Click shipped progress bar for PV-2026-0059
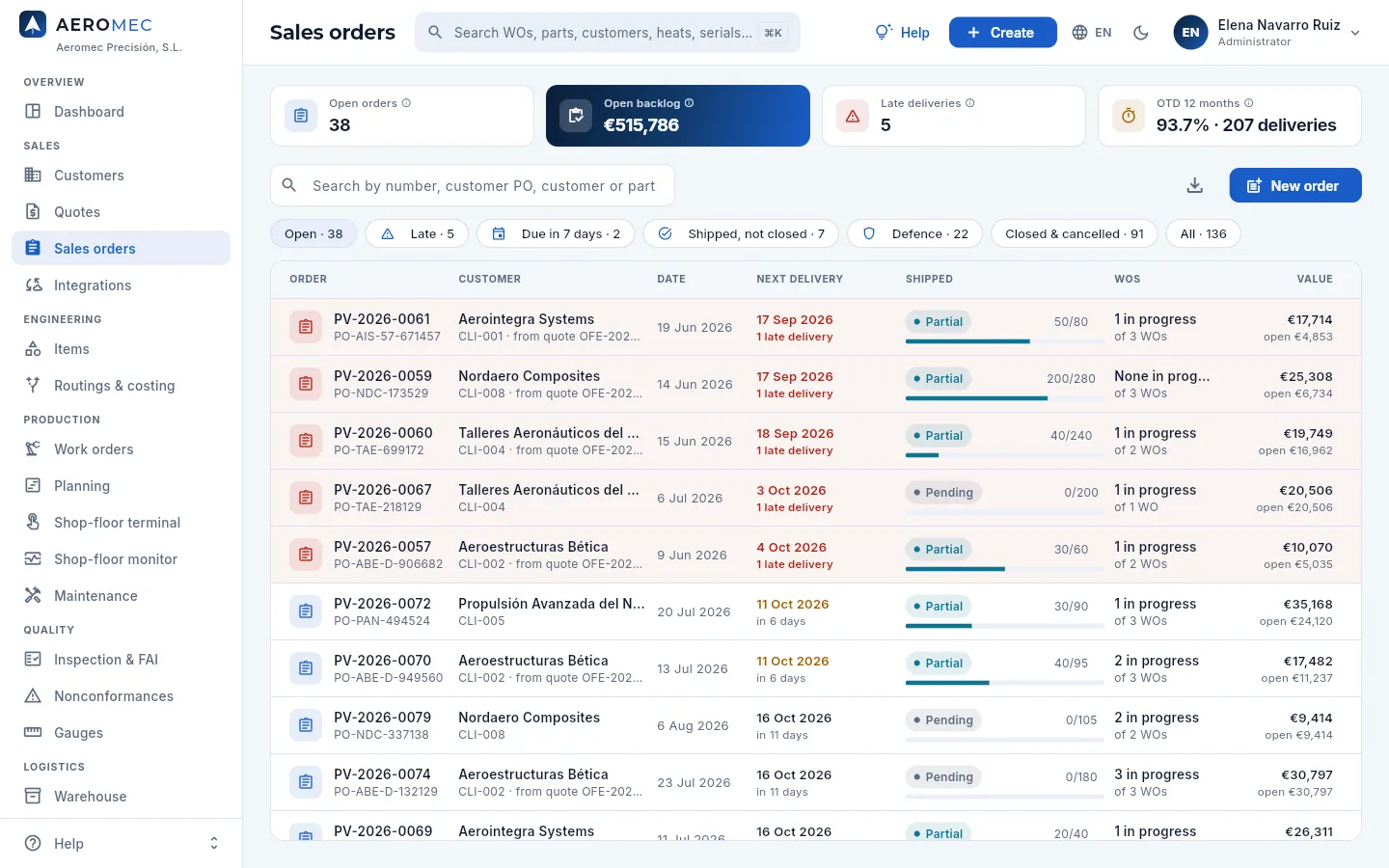The height and width of the screenshot is (868, 1389). pos(1004,398)
